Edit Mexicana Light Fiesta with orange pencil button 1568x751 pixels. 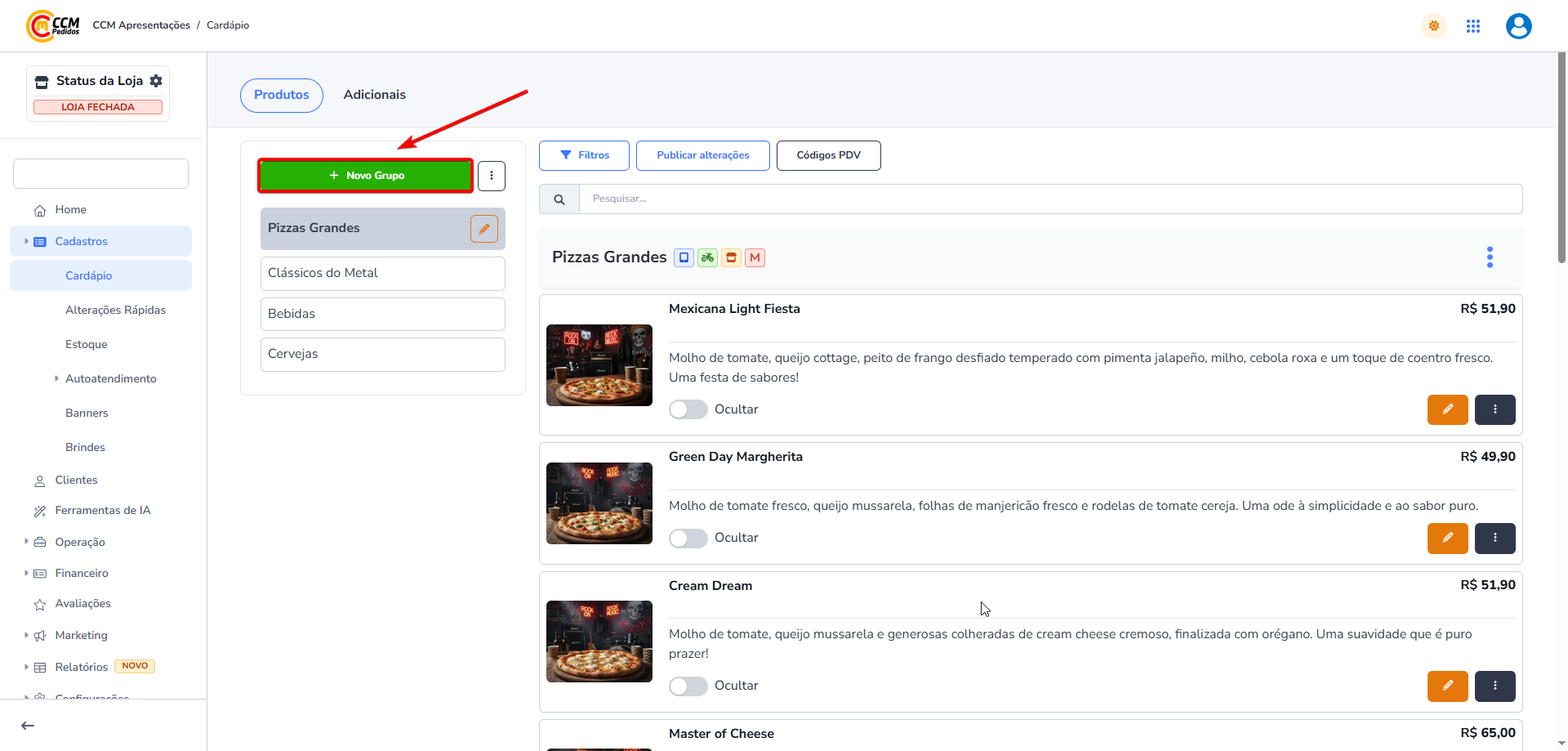click(x=1447, y=409)
